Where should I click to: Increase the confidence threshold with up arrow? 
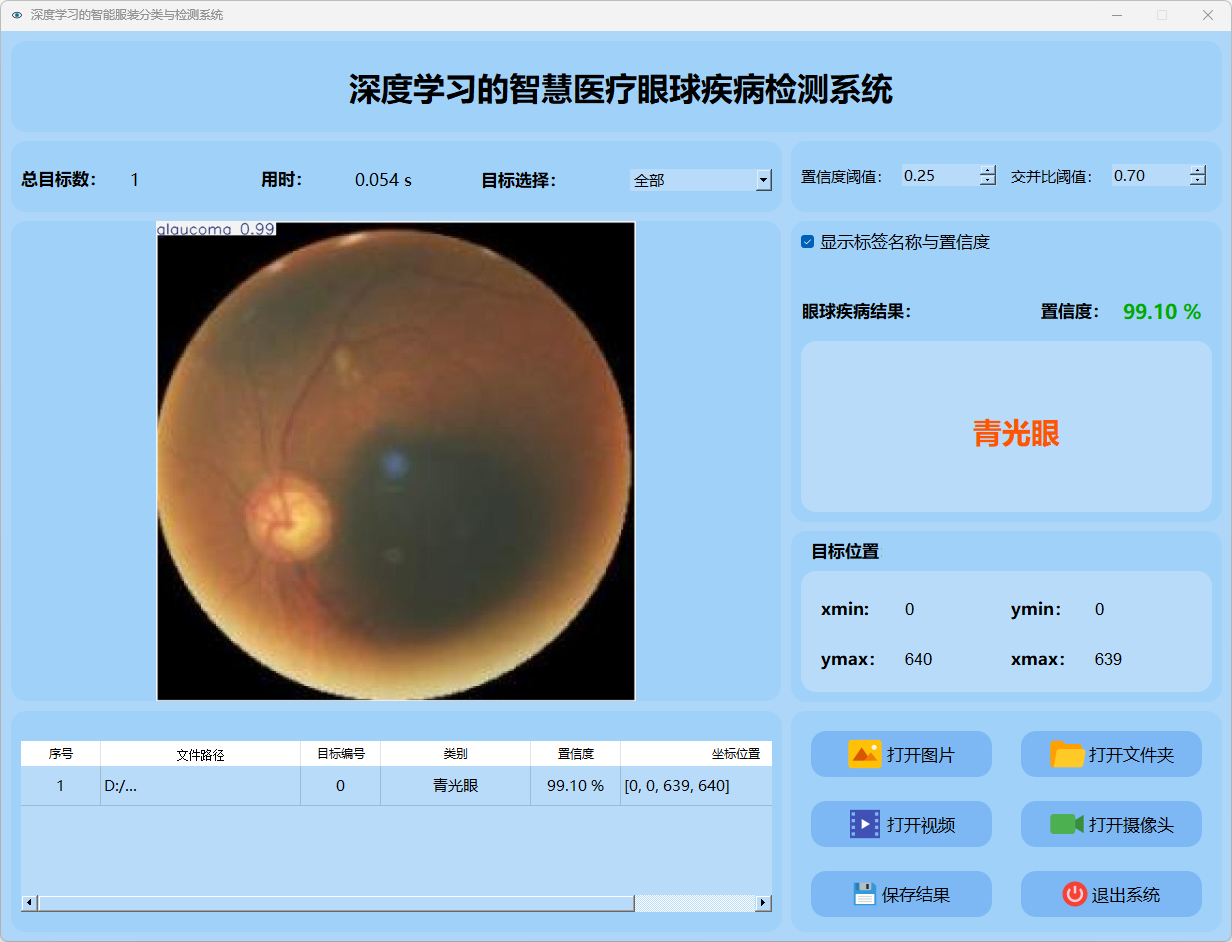(x=988, y=171)
